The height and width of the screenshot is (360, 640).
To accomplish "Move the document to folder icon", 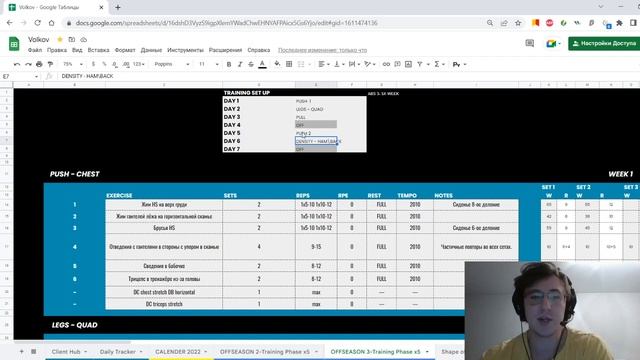I will (x=72, y=40).
